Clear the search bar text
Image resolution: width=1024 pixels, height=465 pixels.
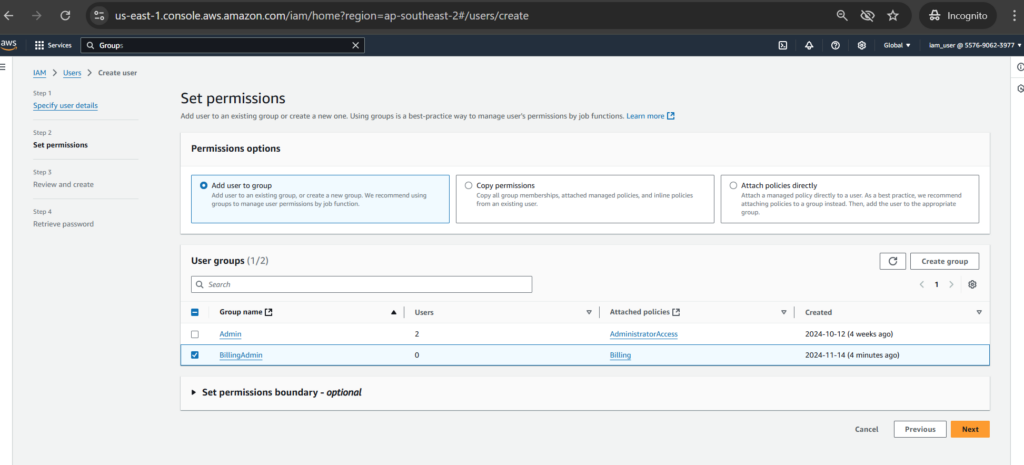pyautogui.click(x=355, y=45)
